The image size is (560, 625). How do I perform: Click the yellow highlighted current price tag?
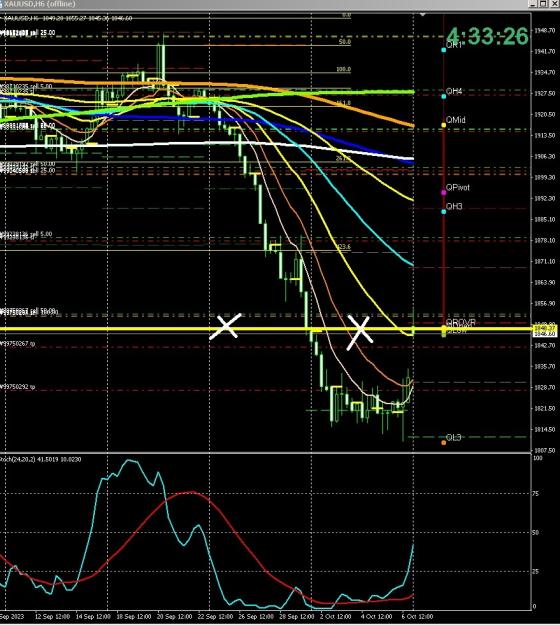[546, 330]
